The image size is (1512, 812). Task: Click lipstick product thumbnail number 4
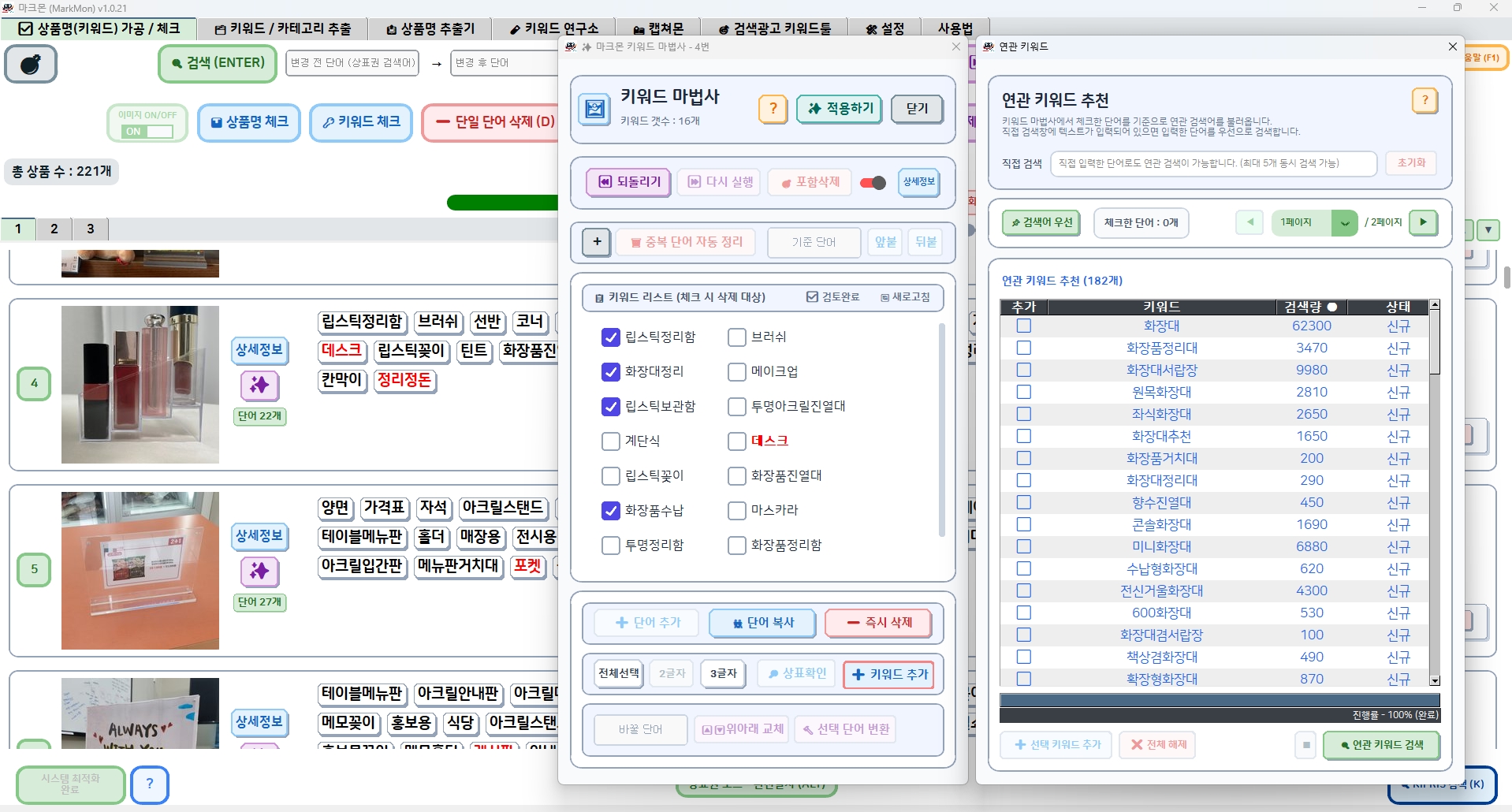click(140, 385)
